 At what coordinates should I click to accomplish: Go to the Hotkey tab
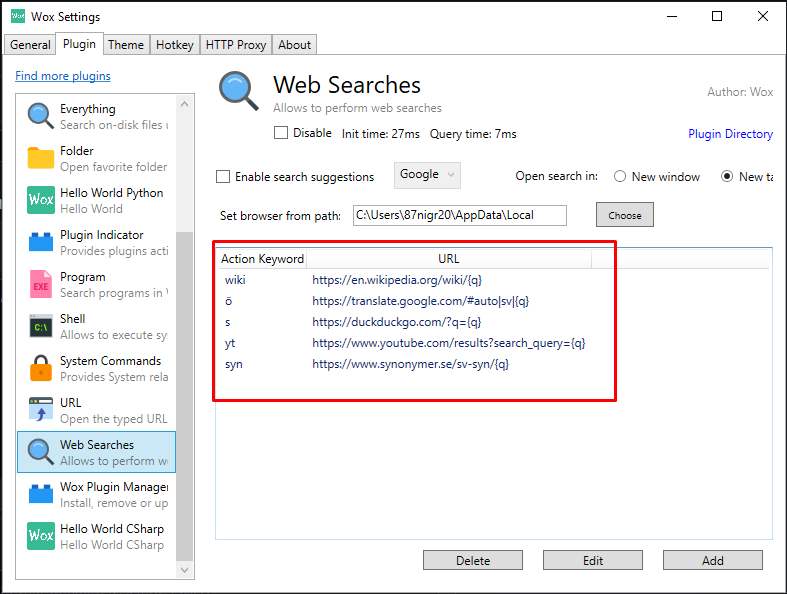click(175, 45)
